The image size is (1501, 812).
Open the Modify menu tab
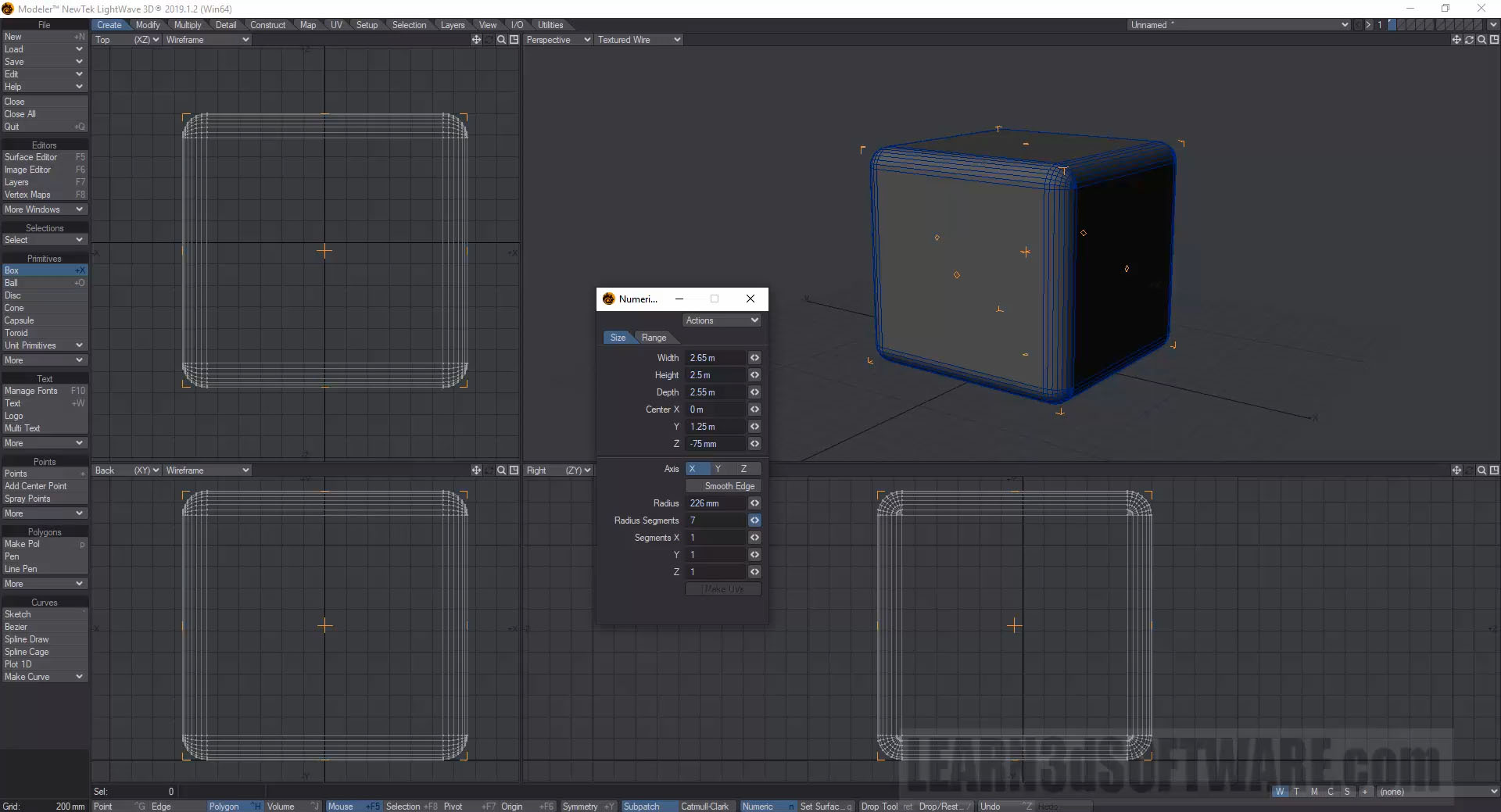pos(147,25)
